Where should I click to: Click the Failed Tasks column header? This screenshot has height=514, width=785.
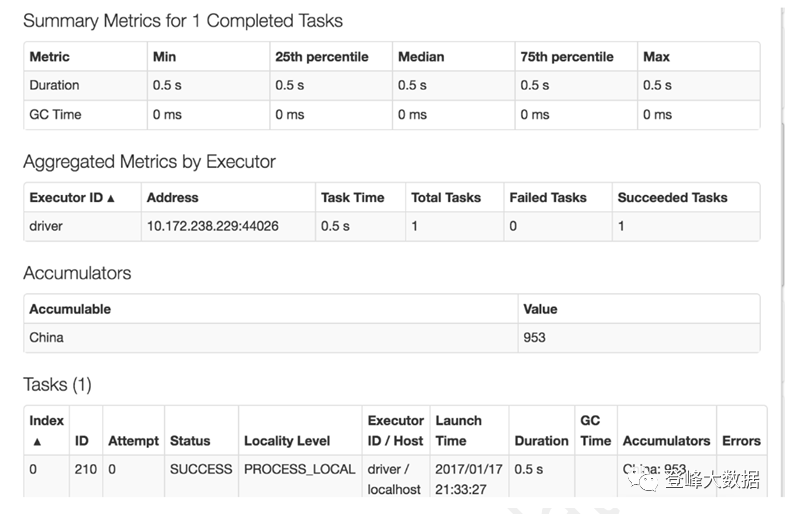pyautogui.click(x=548, y=198)
